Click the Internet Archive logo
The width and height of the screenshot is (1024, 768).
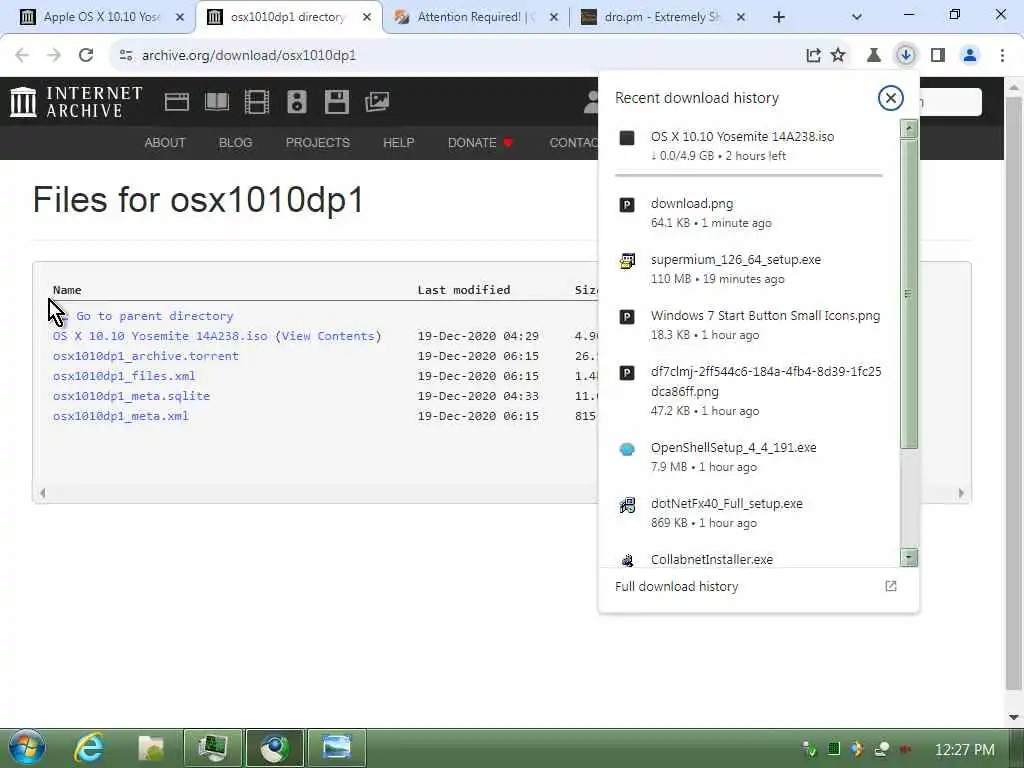pyautogui.click(x=76, y=102)
